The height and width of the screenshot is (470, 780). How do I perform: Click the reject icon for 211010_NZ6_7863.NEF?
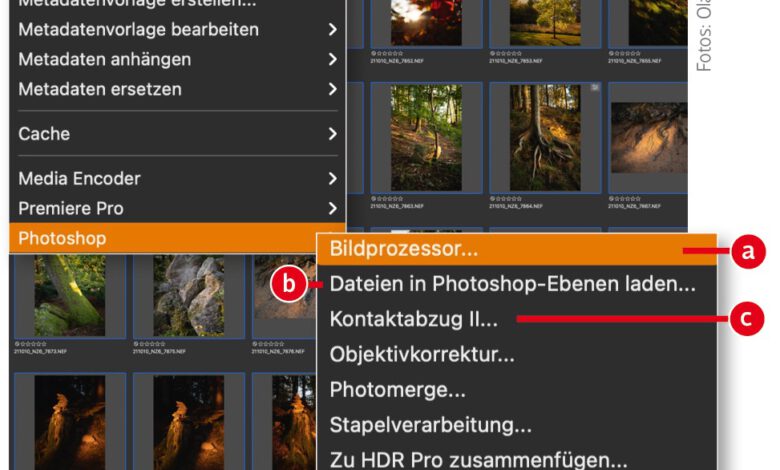(374, 198)
